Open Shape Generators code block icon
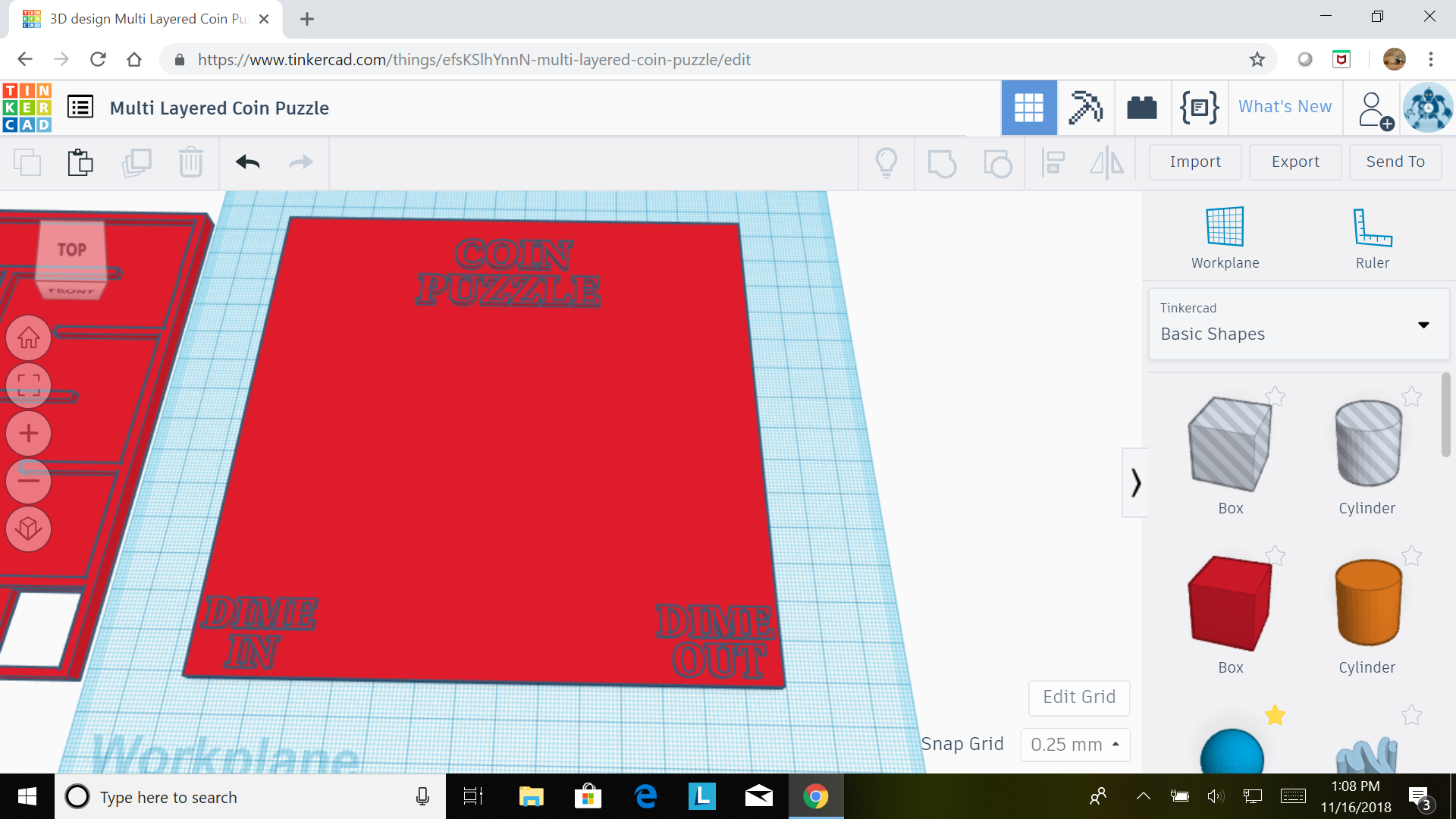Viewport: 1456px width, 819px height. pos(1199,108)
